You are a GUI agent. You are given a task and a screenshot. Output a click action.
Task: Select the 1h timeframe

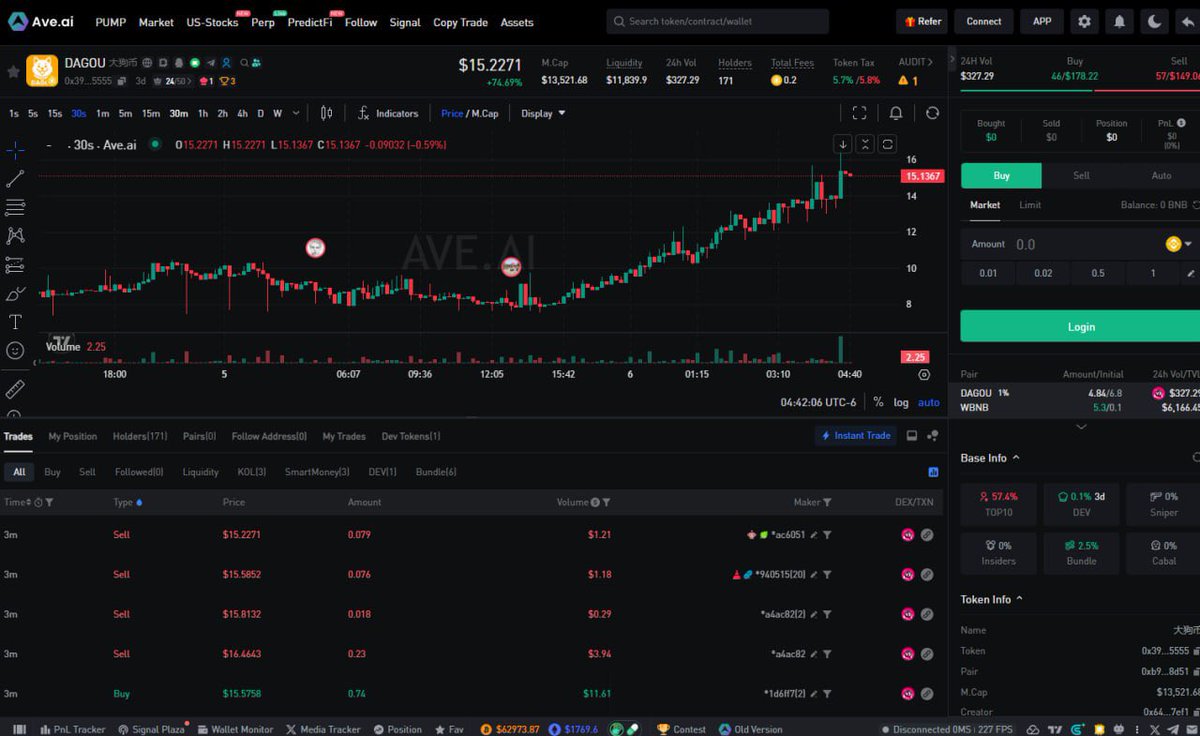(x=203, y=113)
